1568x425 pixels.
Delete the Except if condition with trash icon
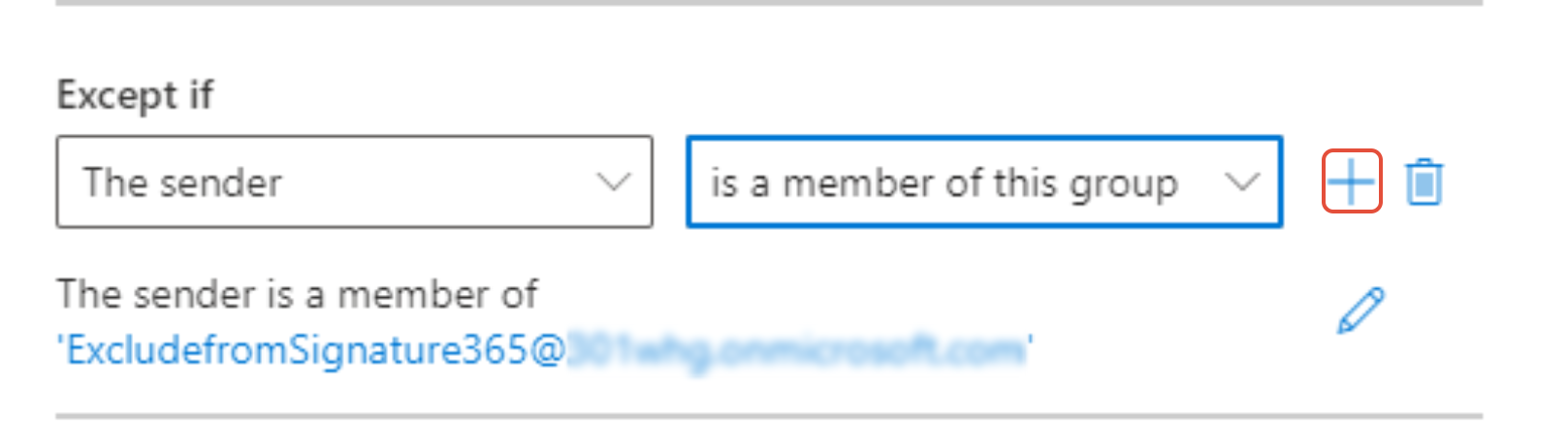pyautogui.click(x=1424, y=182)
